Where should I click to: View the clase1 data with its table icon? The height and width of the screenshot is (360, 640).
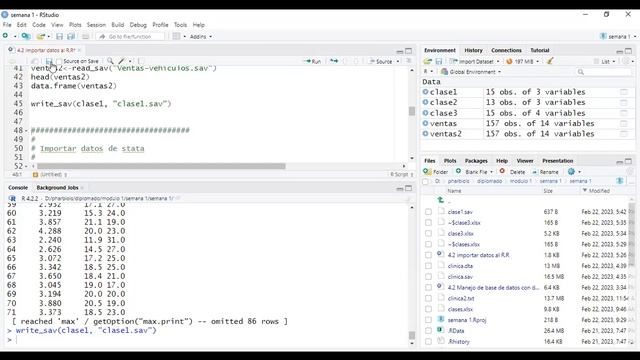(x=624, y=92)
